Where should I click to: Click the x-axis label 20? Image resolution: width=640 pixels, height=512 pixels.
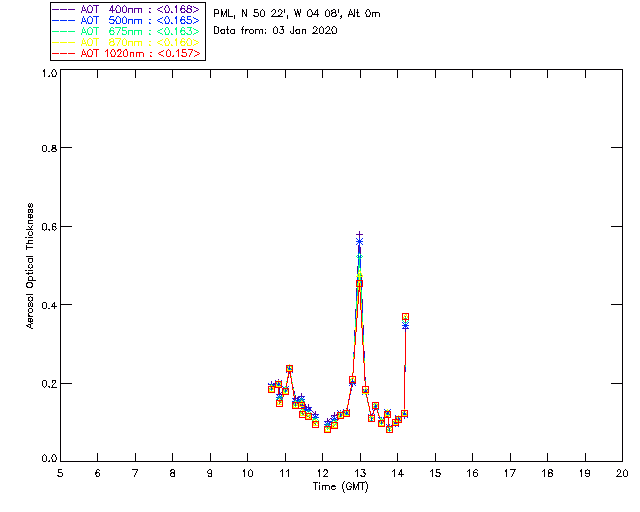(x=622, y=473)
